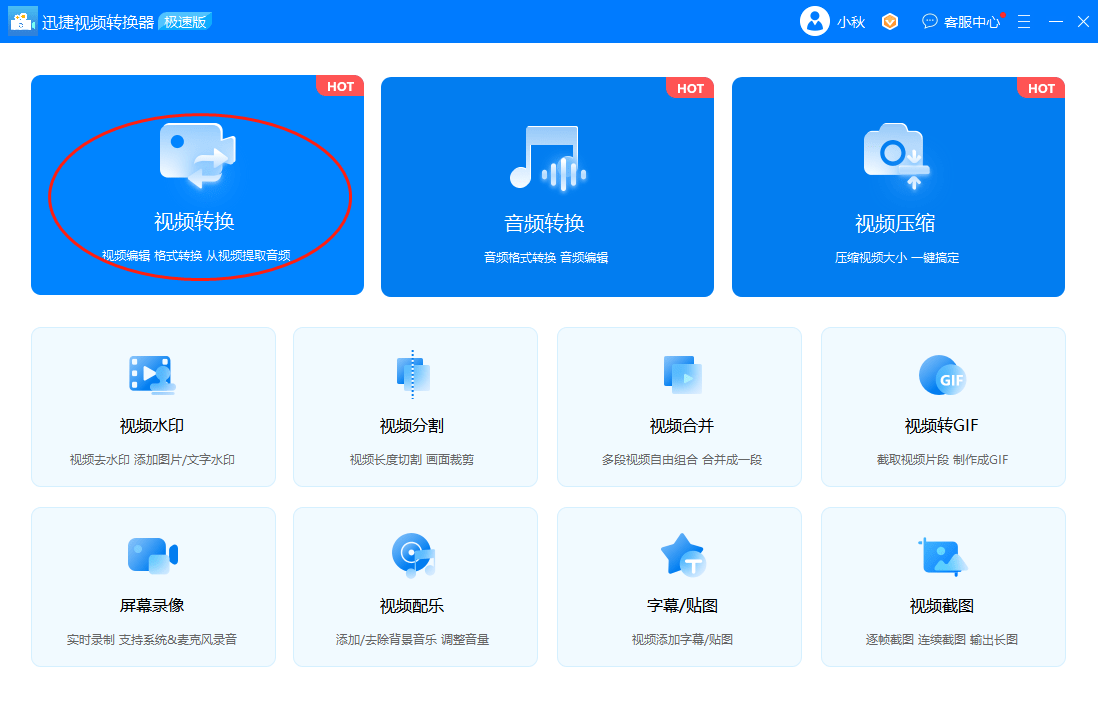1098x728 pixels.
Task: Click description 逐帧截图 连续截图 输出长图
Action: coord(942,640)
